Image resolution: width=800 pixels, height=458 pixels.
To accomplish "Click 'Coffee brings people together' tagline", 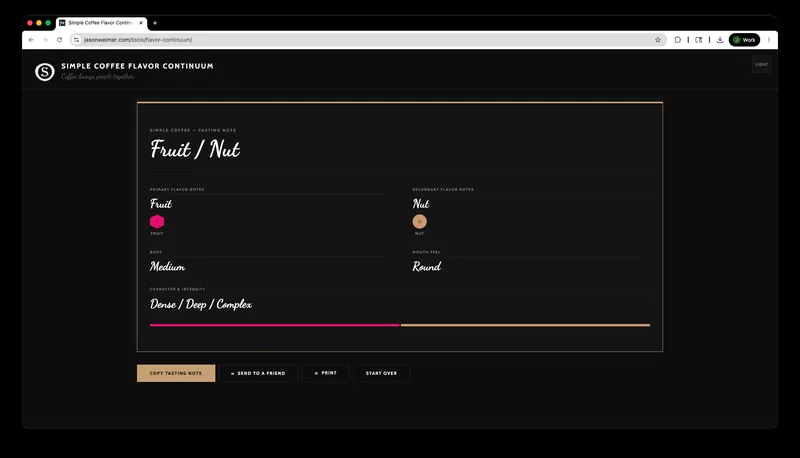I will click(x=97, y=77).
